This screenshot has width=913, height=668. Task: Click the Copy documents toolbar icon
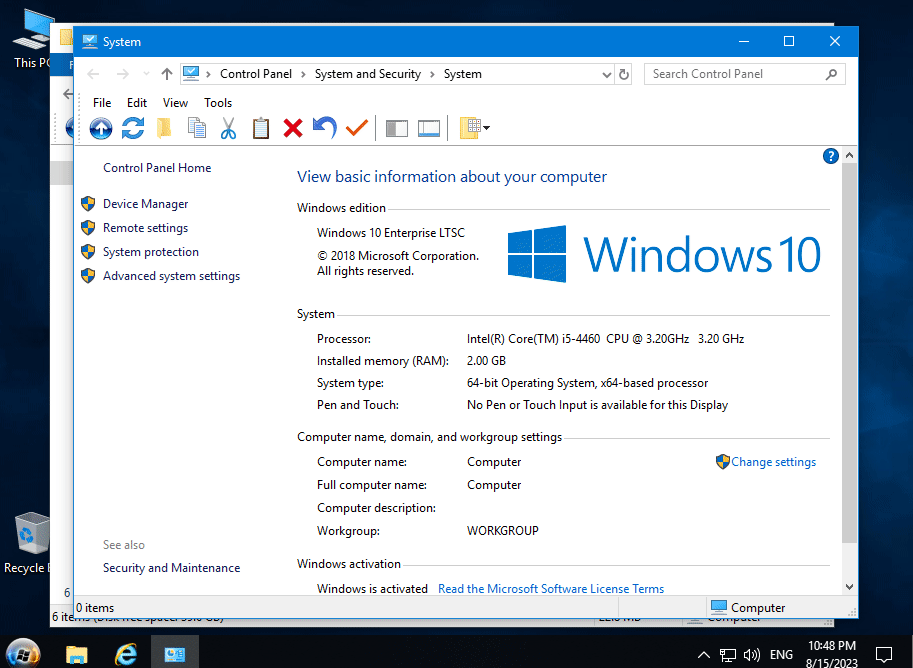tap(197, 128)
